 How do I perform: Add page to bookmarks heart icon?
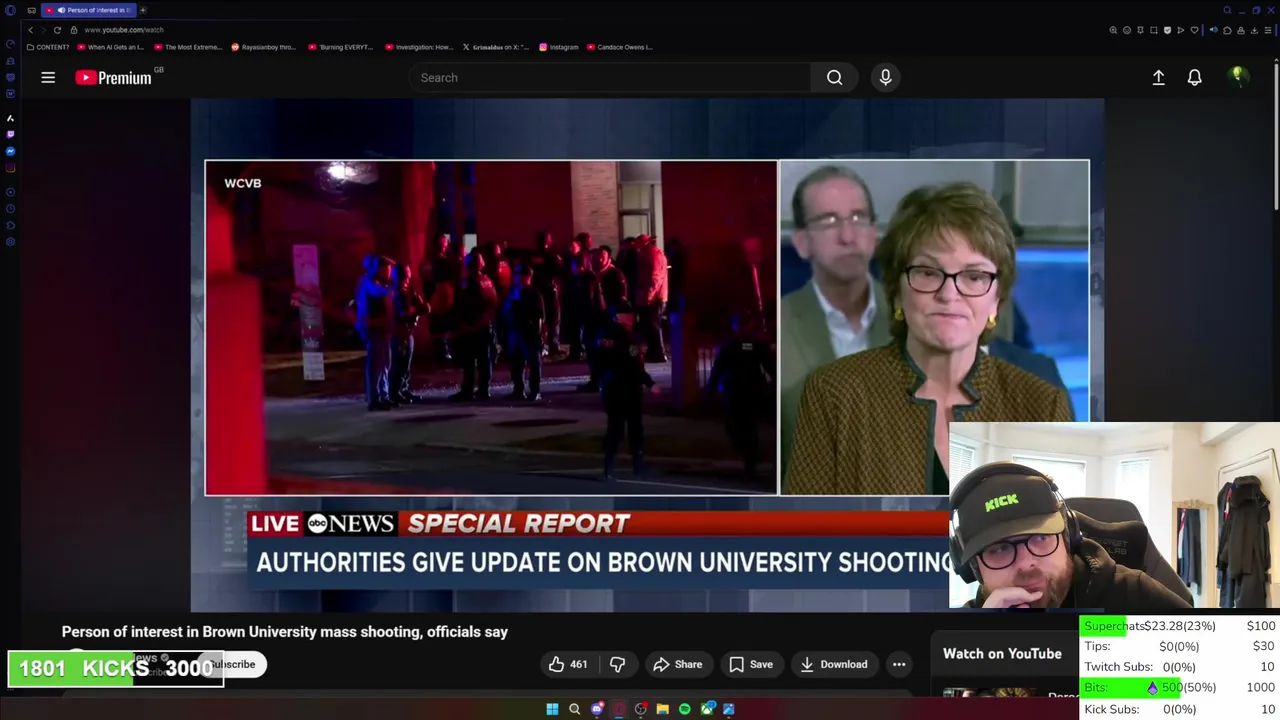click(1194, 30)
